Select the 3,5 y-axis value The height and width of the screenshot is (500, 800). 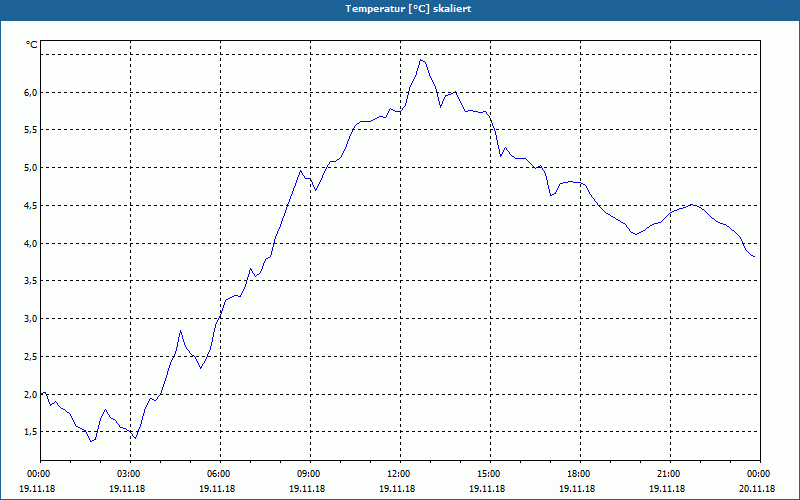pyautogui.click(x=31, y=281)
